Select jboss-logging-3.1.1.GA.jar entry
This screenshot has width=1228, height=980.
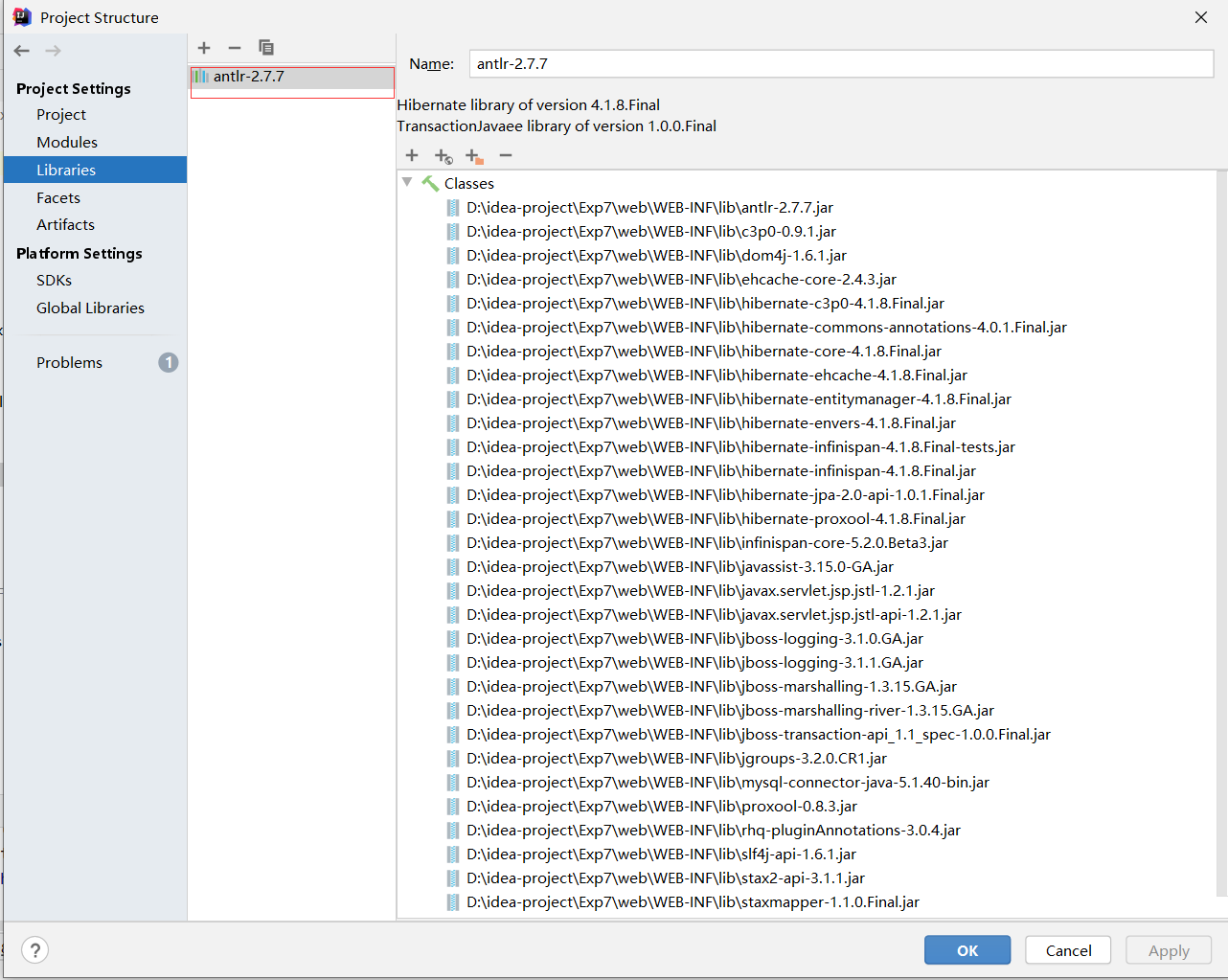pyautogui.click(x=694, y=663)
